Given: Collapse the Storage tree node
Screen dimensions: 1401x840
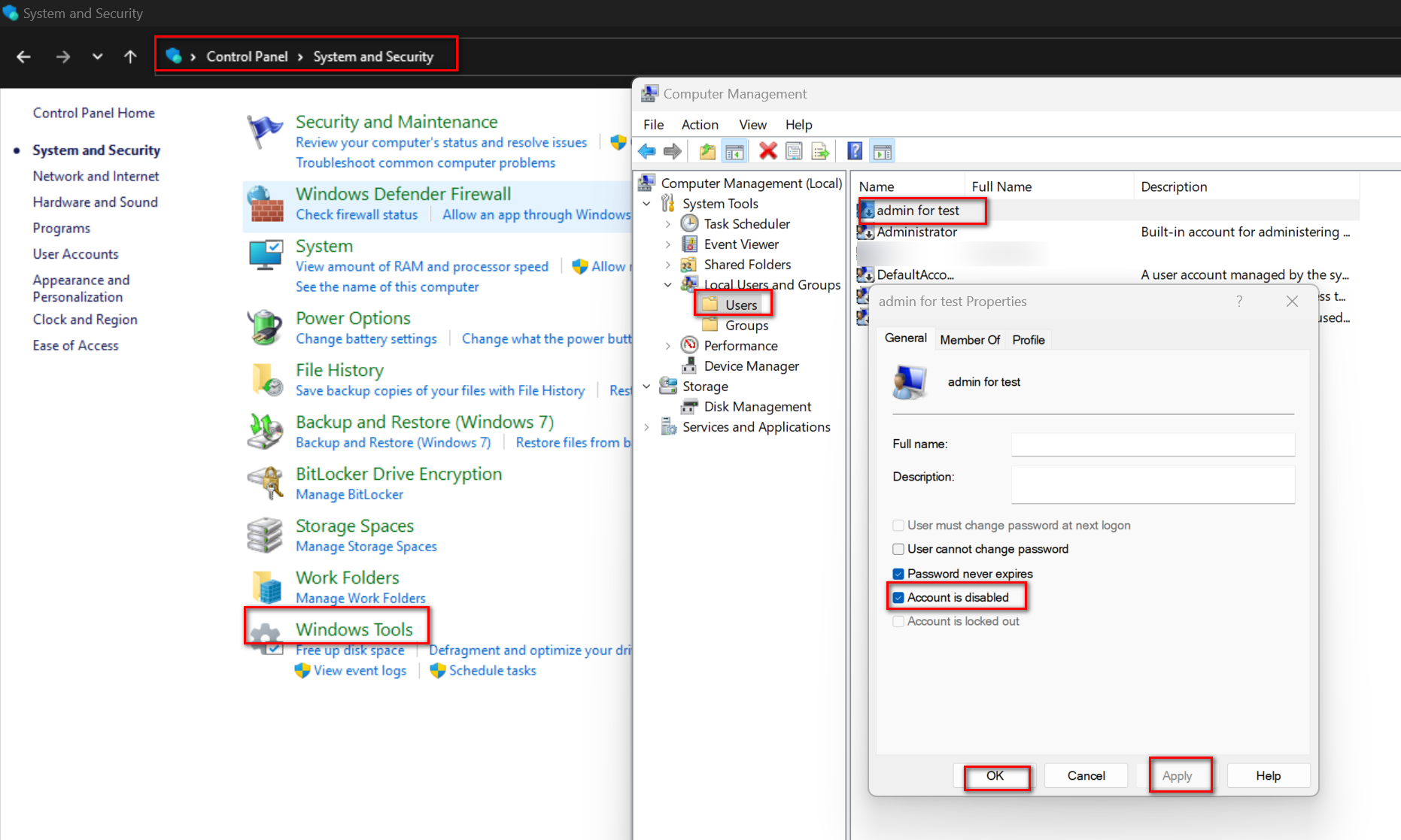Looking at the screenshot, I should point(646,387).
